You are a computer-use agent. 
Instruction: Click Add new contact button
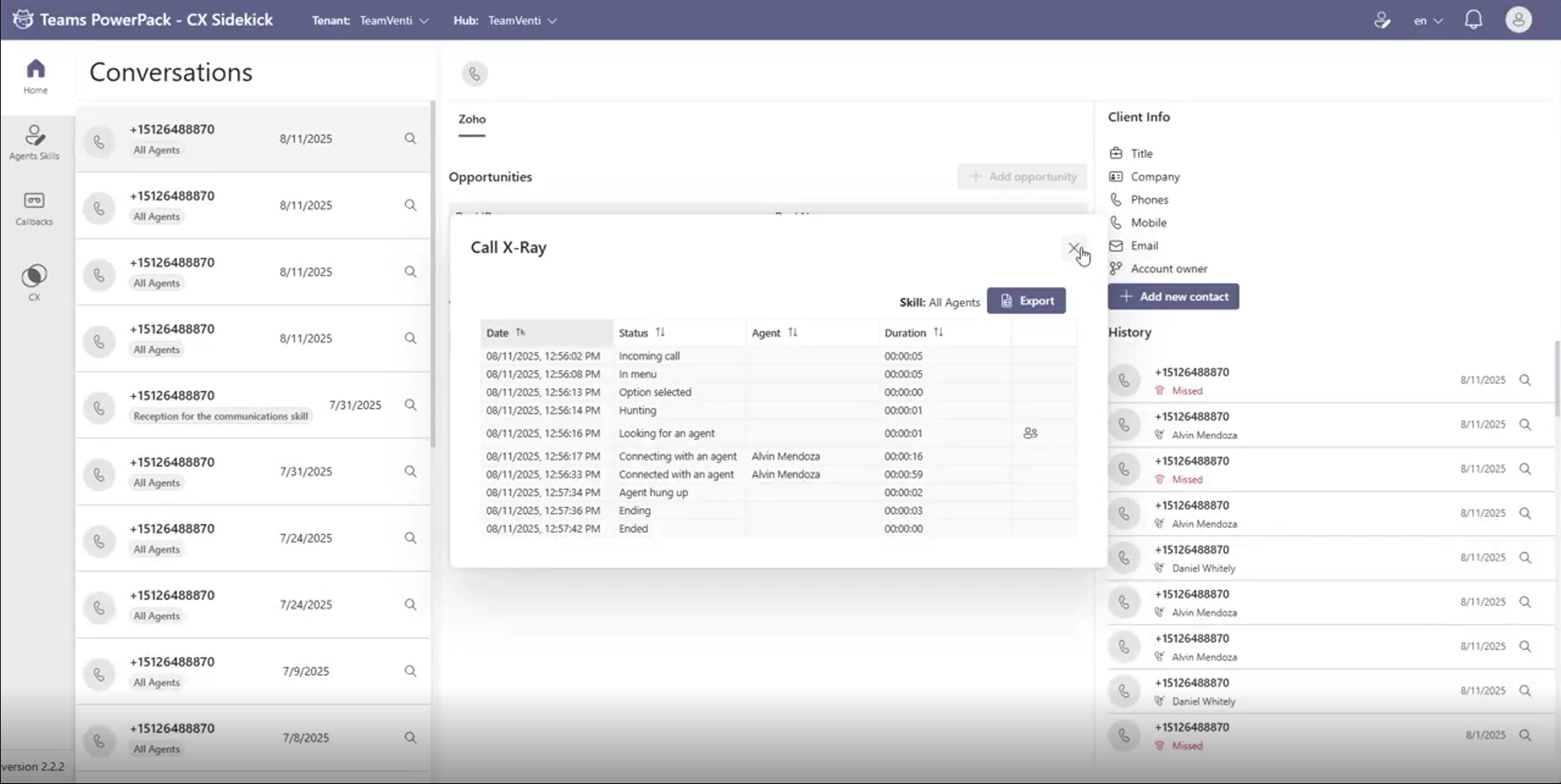[x=1173, y=297]
